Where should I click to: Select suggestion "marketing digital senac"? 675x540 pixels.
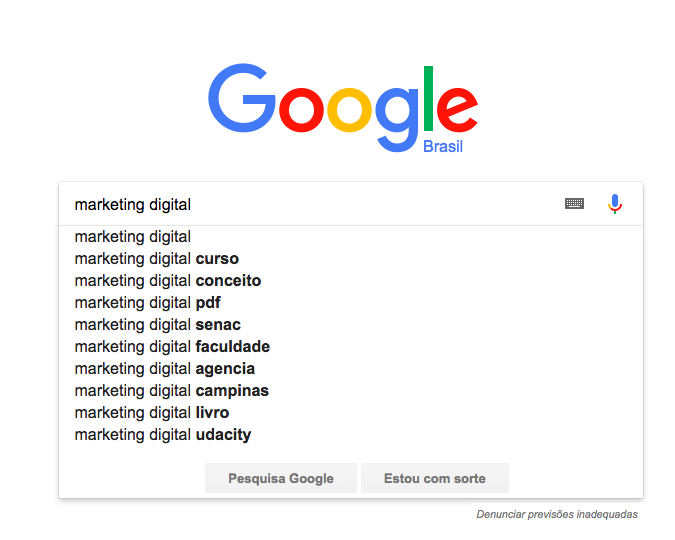(158, 325)
